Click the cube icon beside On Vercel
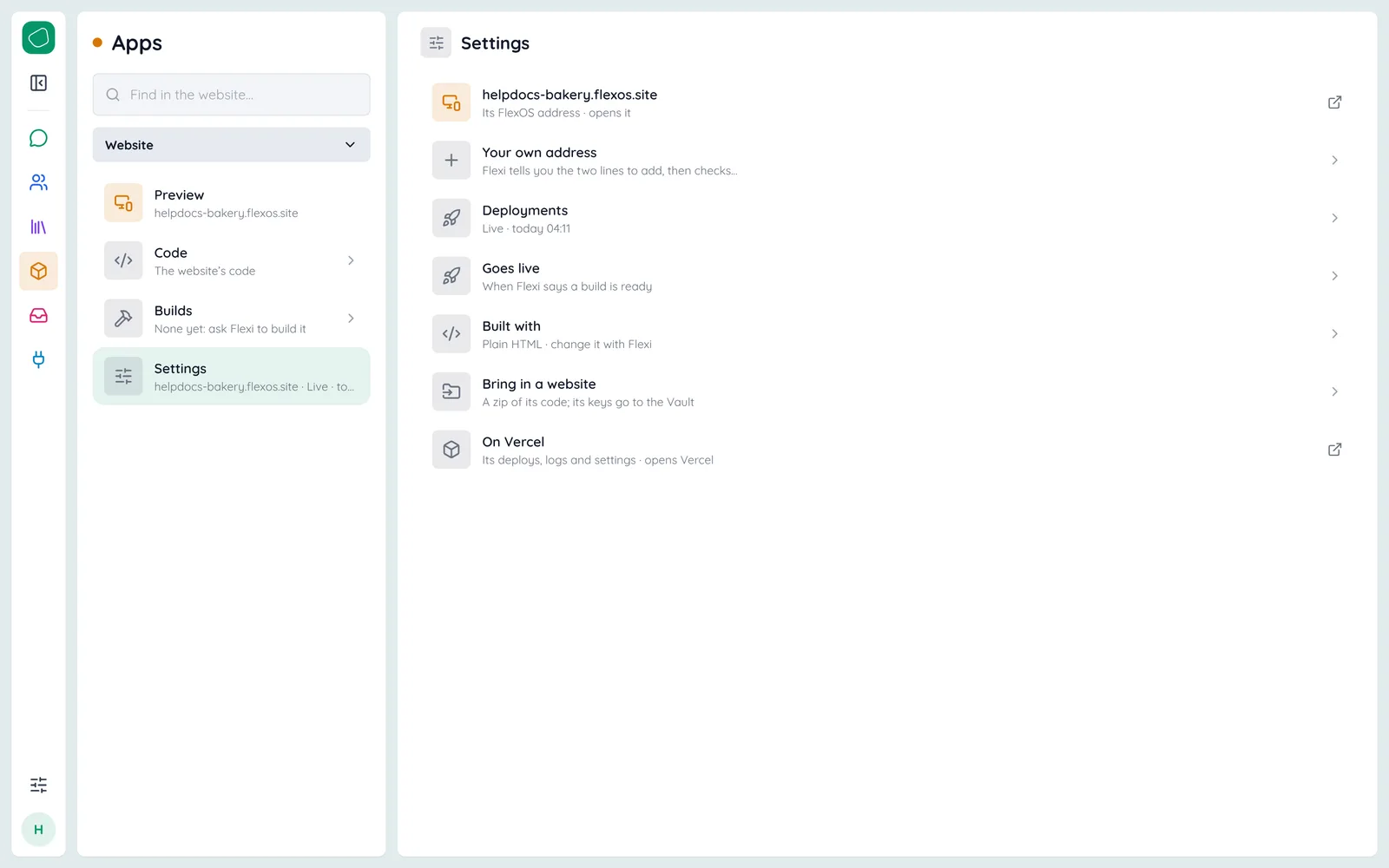 [x=451, y=450]
